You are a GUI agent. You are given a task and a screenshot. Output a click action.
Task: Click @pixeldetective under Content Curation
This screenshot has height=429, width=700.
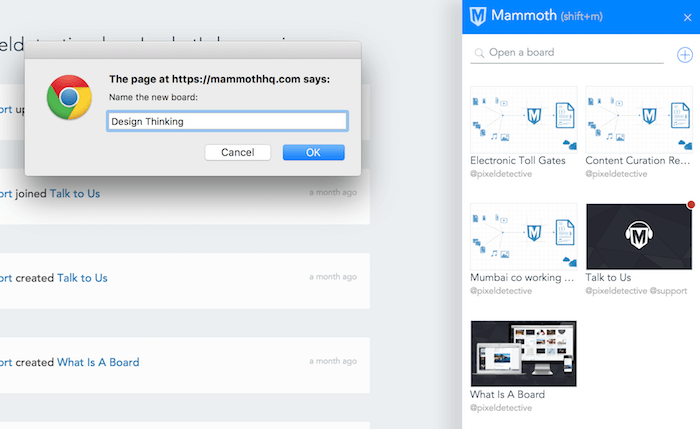(x=616, y=174)
